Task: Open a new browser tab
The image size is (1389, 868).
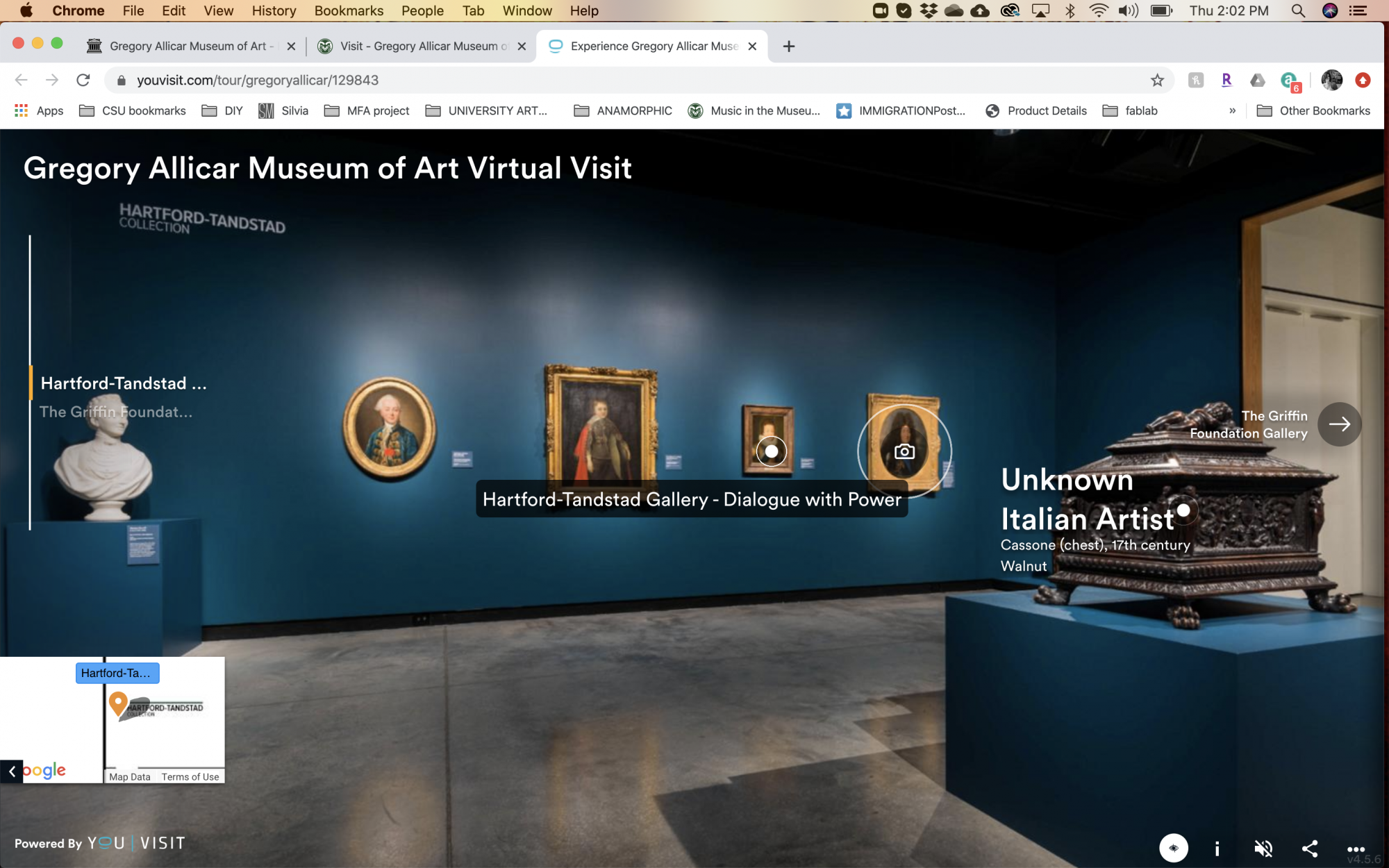Action: pos(789,47)
